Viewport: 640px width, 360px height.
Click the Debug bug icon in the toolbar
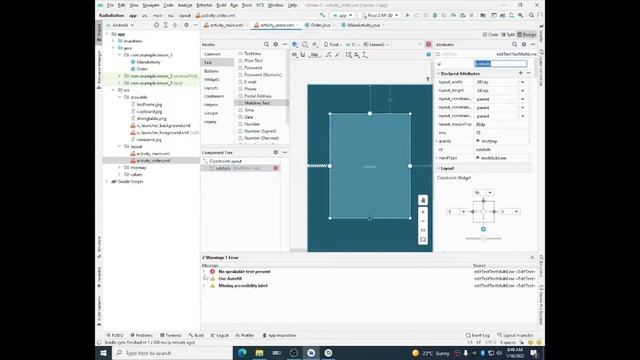(435, 15)
